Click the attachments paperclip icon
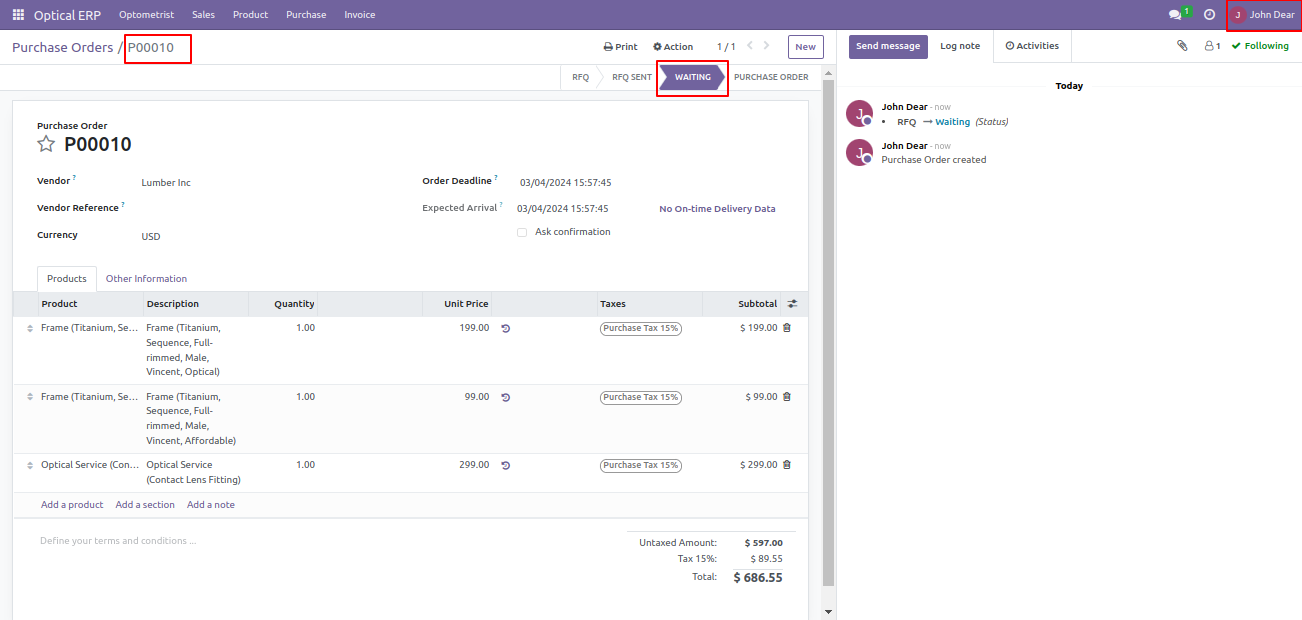This screenshot has width=1302, height=620. pyautogui.click(x=1182, y=46)
